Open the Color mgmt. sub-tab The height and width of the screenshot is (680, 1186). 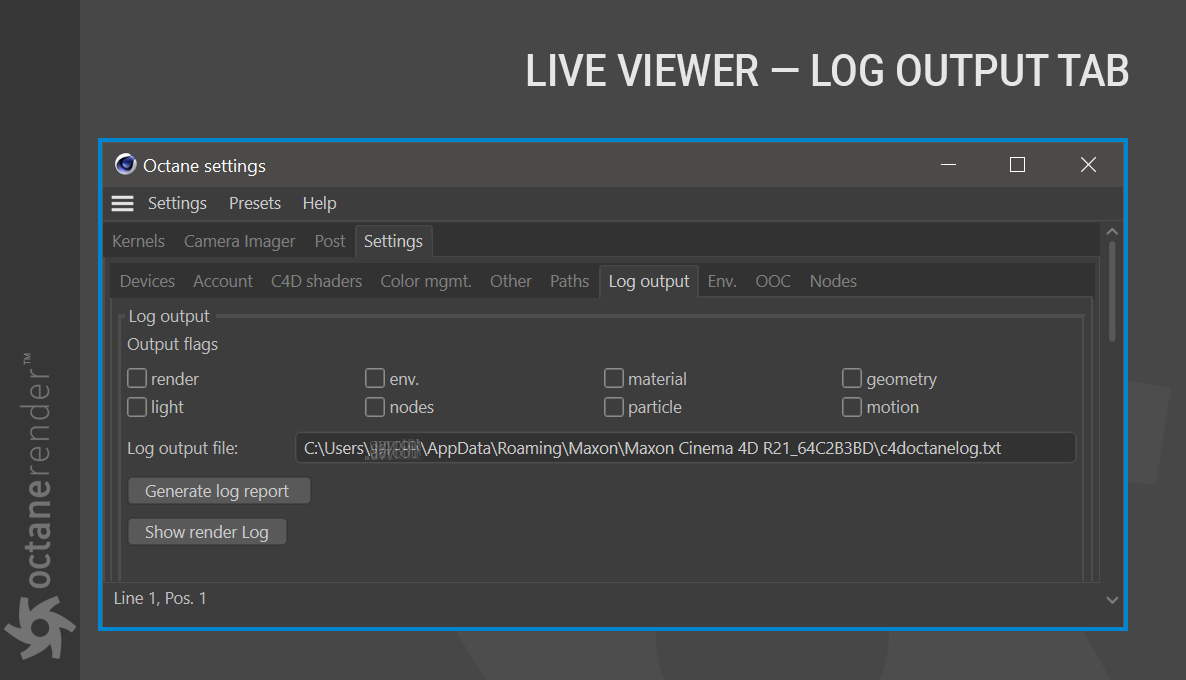tap(426, 281)
